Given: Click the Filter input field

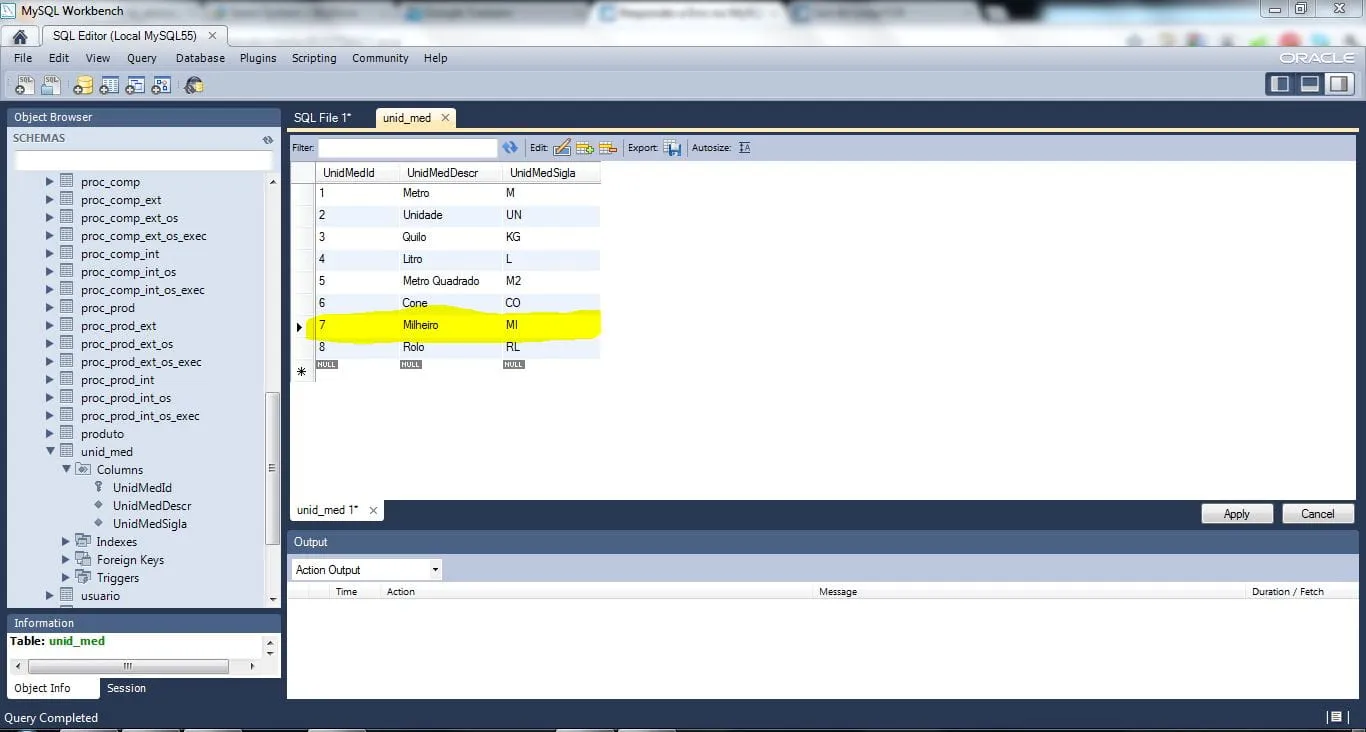Looking at the screenshot, I should pyautogui.click(x=407, y=148).
